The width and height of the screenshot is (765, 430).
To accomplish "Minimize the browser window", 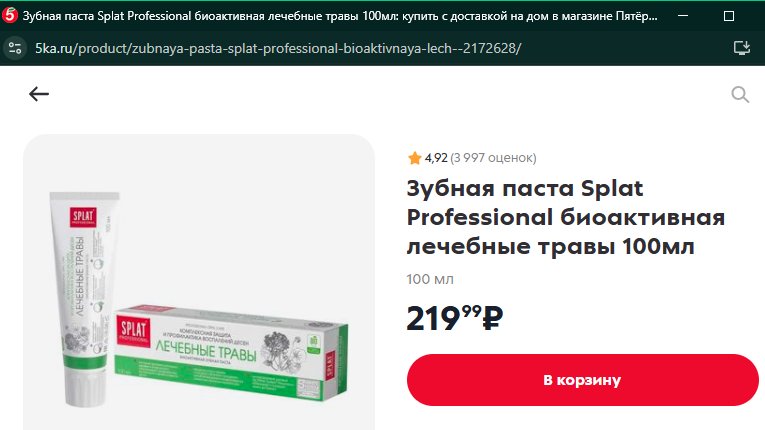I will point(683,16).
